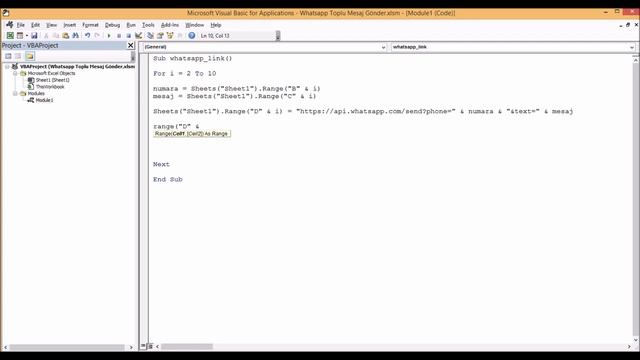Run the macro with the play icon
Image resolution: width=640 pixels, height=360 pixels.
pos(109,36)
